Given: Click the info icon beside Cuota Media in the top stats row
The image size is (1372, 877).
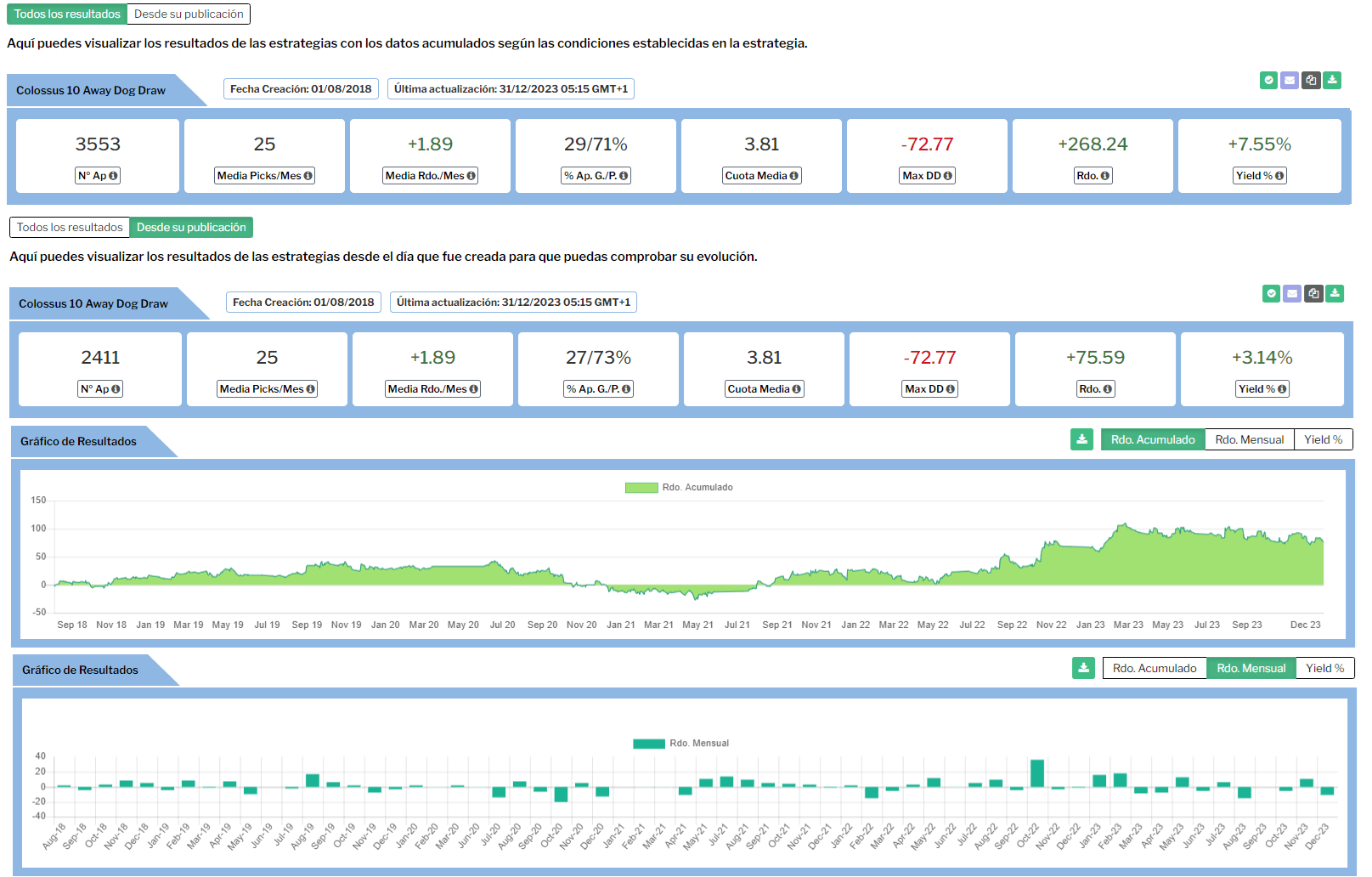Looking at the screenshot, I should coord(794,176).
